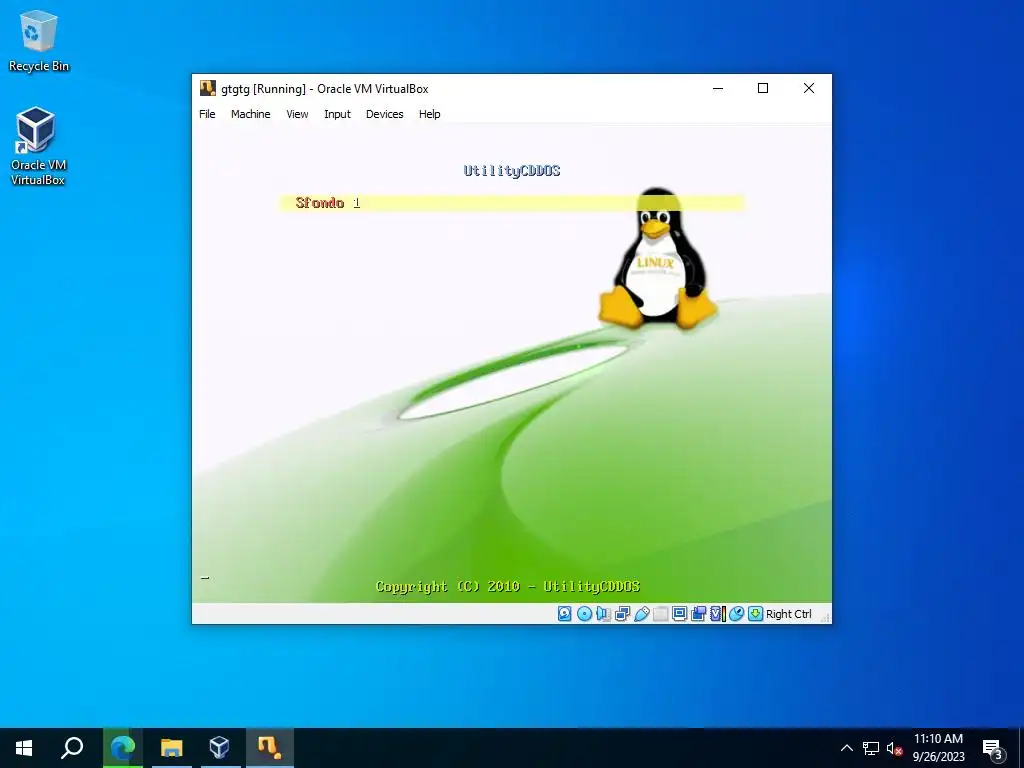Click the audio status icon
The height and width of the screenshot is (768, 1024).
coord(603,614)
